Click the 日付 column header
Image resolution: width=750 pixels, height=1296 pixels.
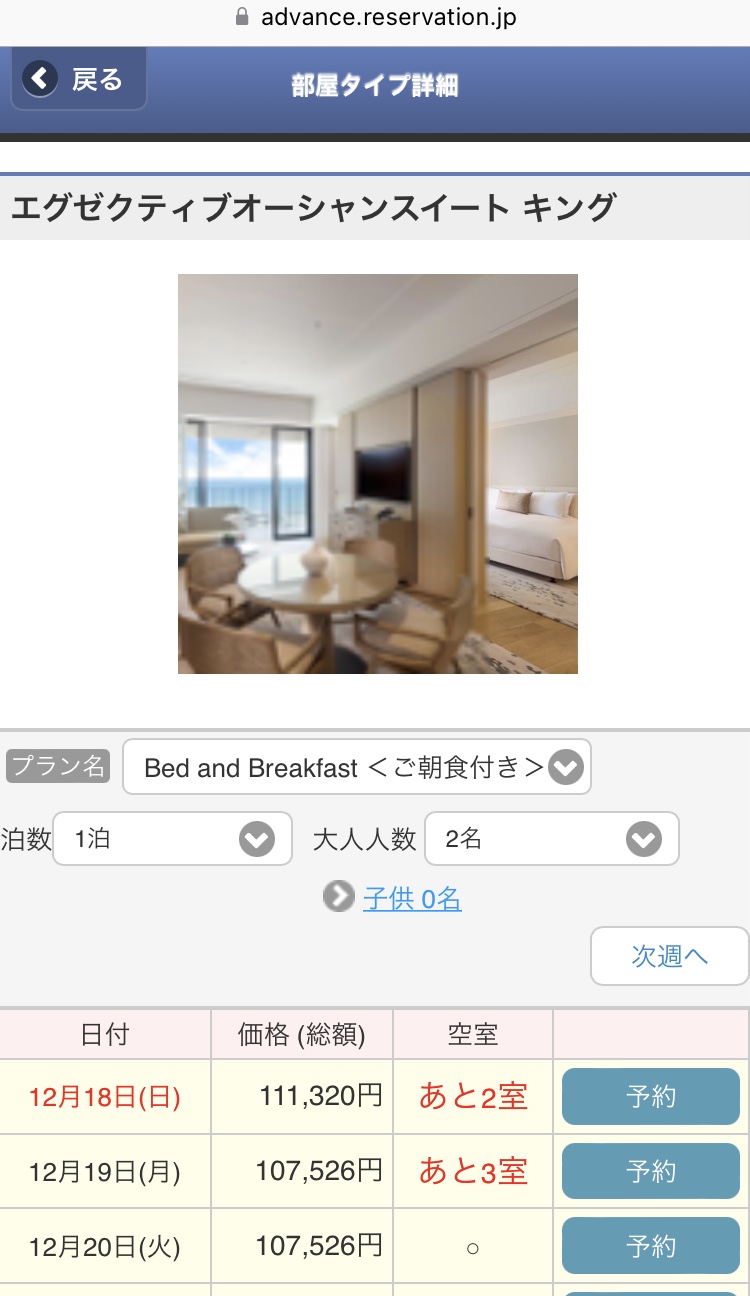pyautogui.click(x=105, y=1035)
